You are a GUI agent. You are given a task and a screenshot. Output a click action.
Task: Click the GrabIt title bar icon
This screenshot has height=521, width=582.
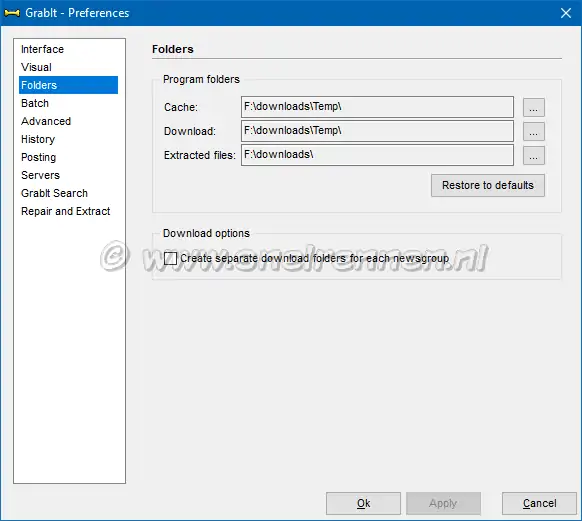(12, 13)
